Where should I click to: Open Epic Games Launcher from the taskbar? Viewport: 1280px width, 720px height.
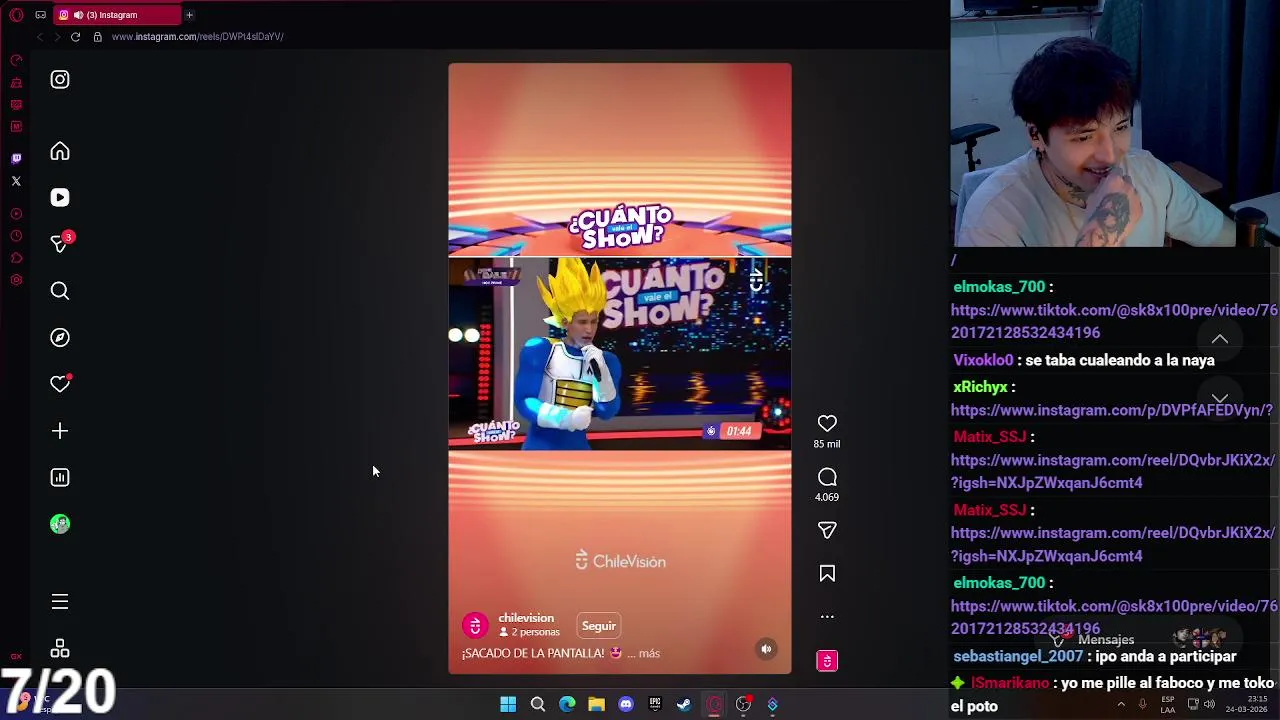655,705
